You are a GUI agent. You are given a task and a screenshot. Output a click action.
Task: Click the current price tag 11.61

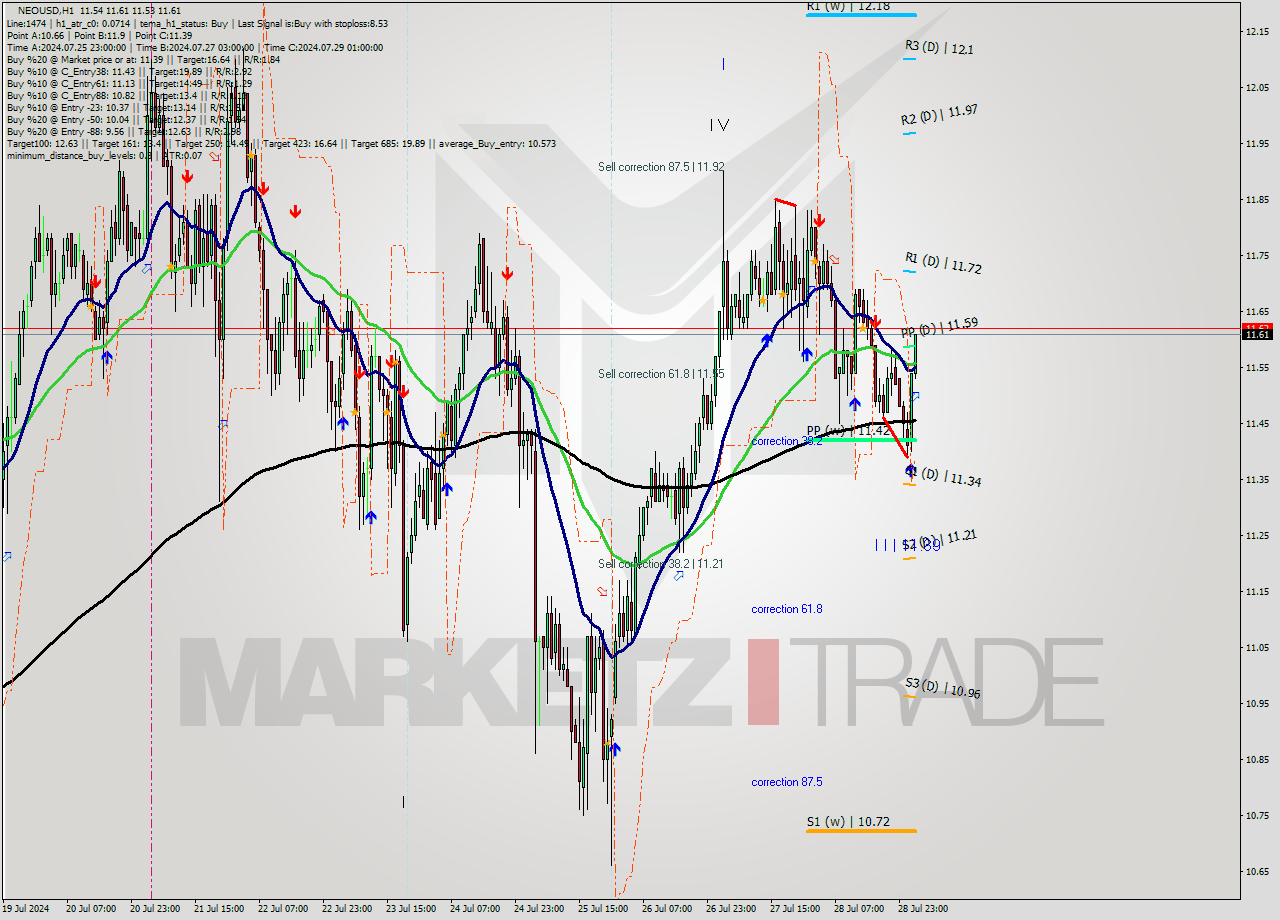click(x=1258, y=335)
